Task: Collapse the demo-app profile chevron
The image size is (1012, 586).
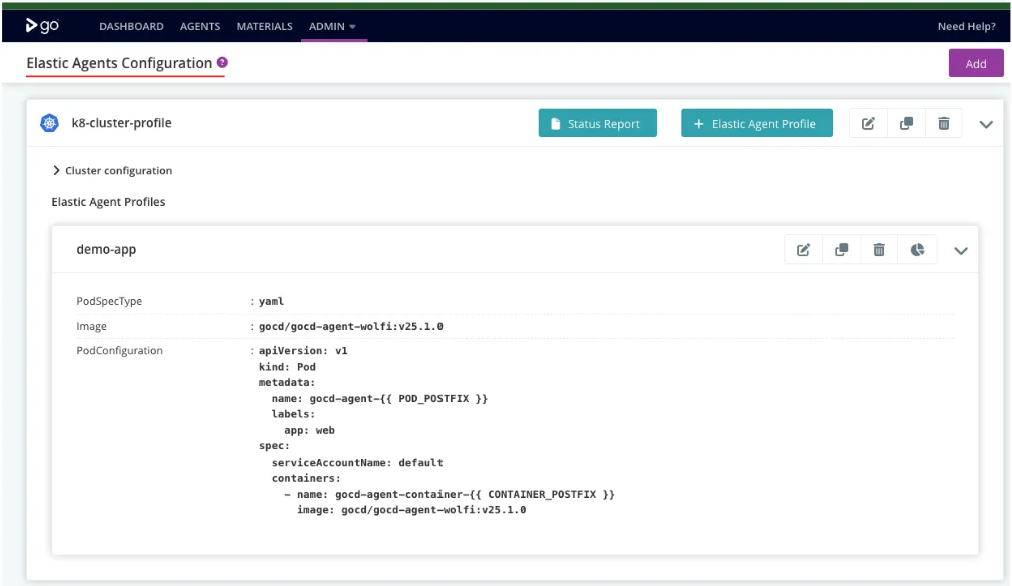Action: tap(961, 250)
